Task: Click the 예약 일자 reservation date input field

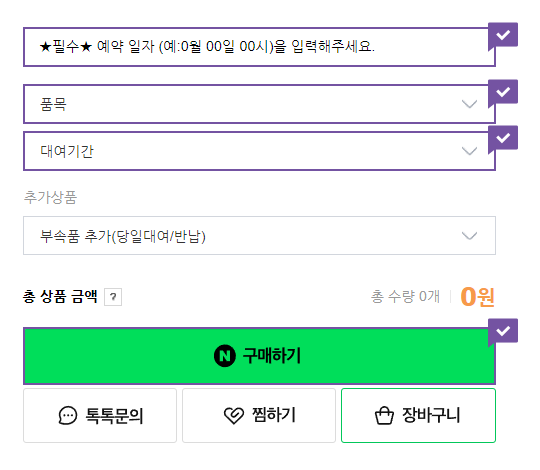Action: pos(259,47)
